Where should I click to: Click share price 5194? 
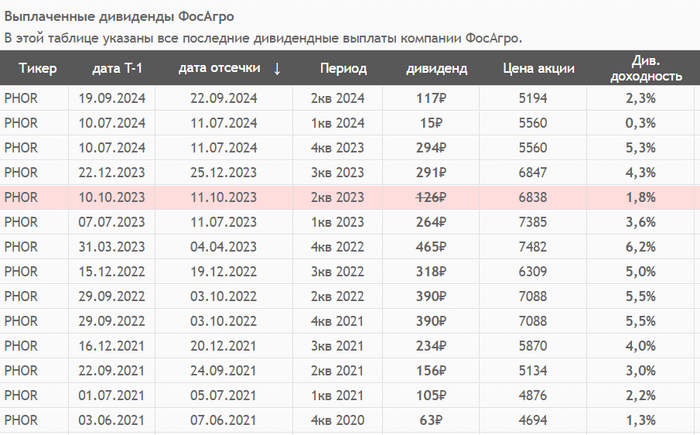533,98
